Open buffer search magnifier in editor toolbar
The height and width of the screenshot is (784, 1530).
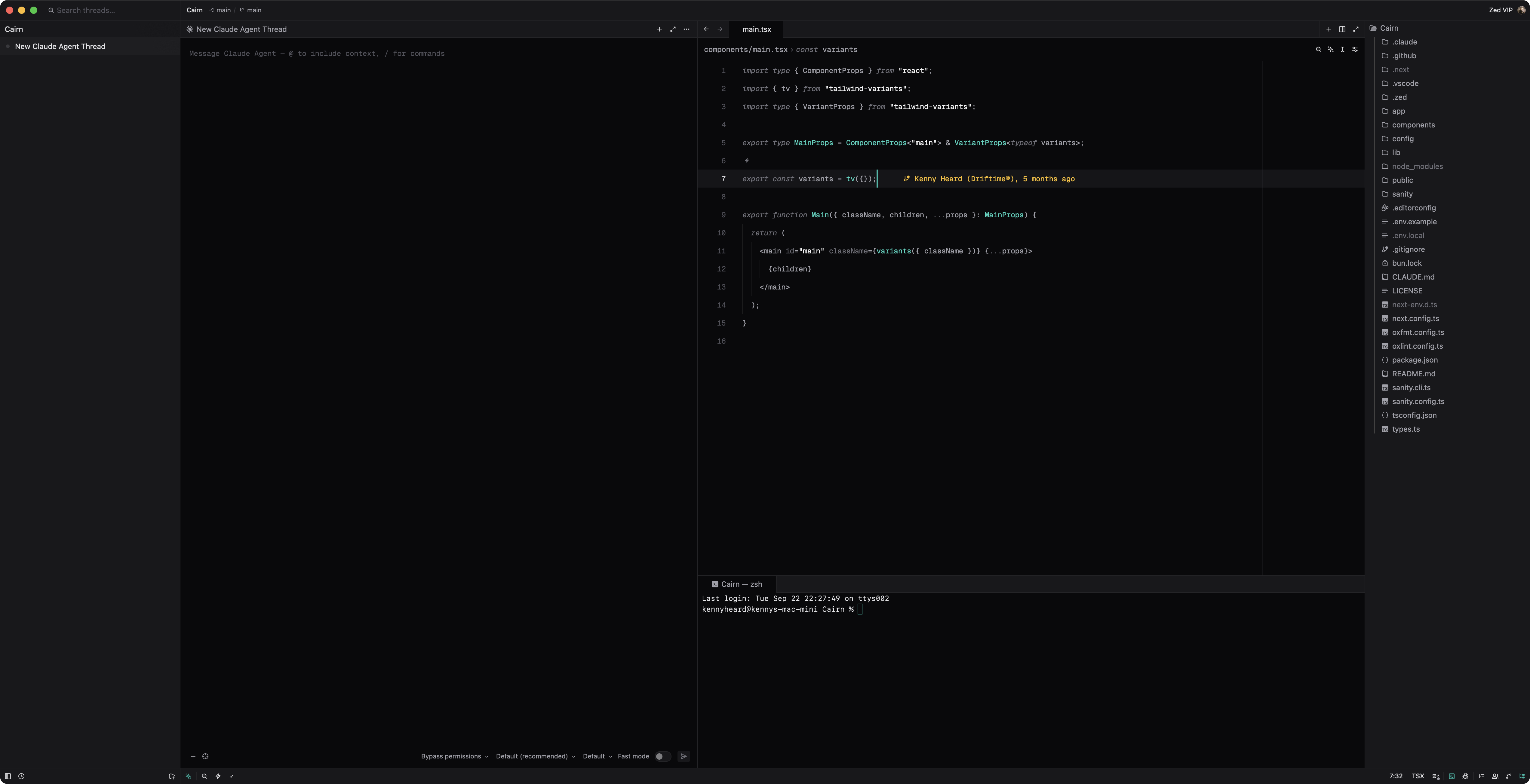(x=1319, y=49)
